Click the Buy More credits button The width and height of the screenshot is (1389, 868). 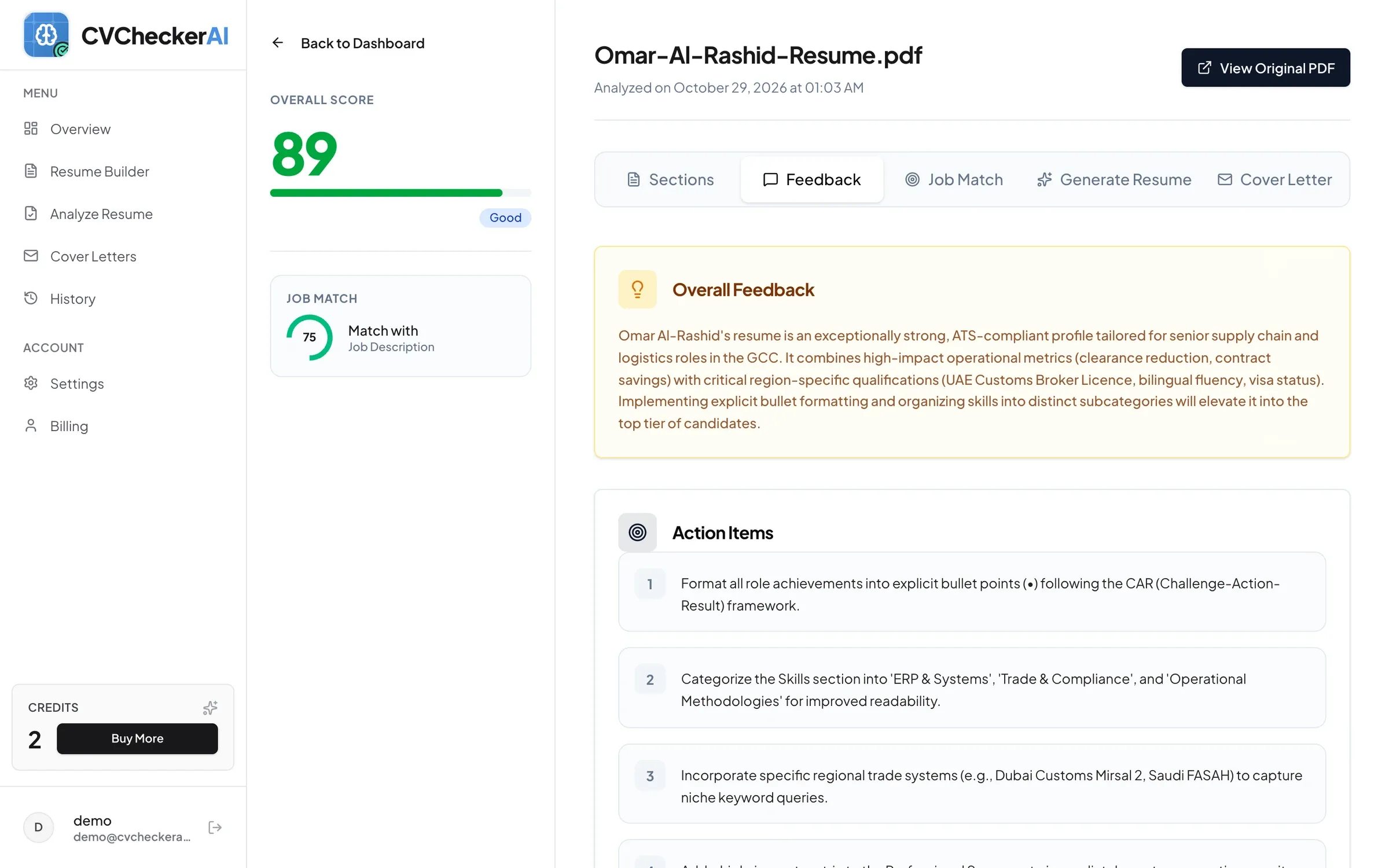coord(137,739)
